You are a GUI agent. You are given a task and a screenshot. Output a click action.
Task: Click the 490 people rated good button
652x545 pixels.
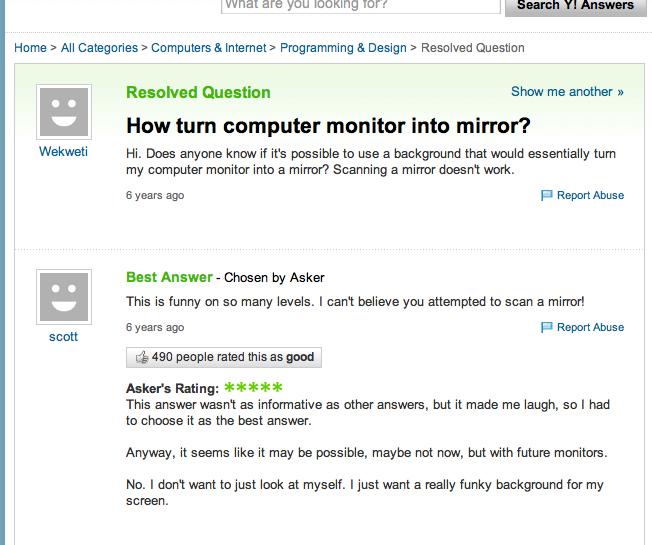click(x=224, y=357)
